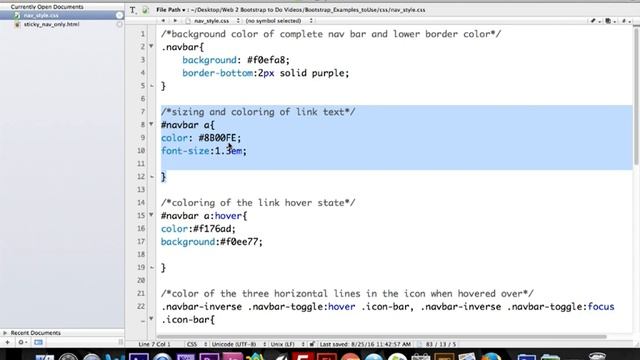Click the word focus on line 22
The height and width of the screenshot is (360, 640).
[600, 307]
